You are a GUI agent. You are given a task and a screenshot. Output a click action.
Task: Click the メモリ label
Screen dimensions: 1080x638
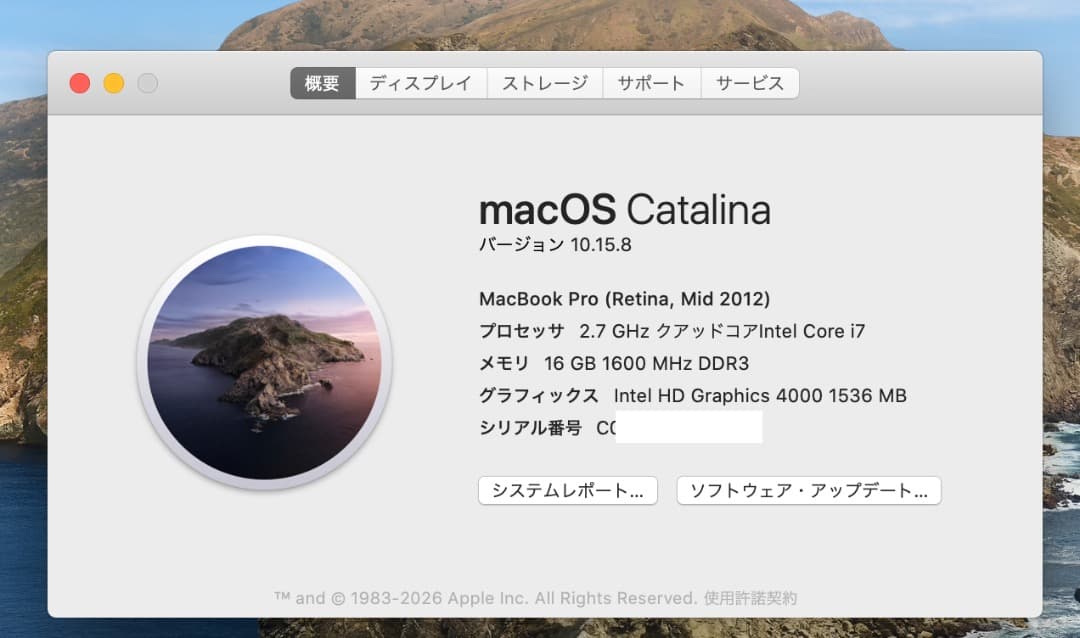coord(504,363)
